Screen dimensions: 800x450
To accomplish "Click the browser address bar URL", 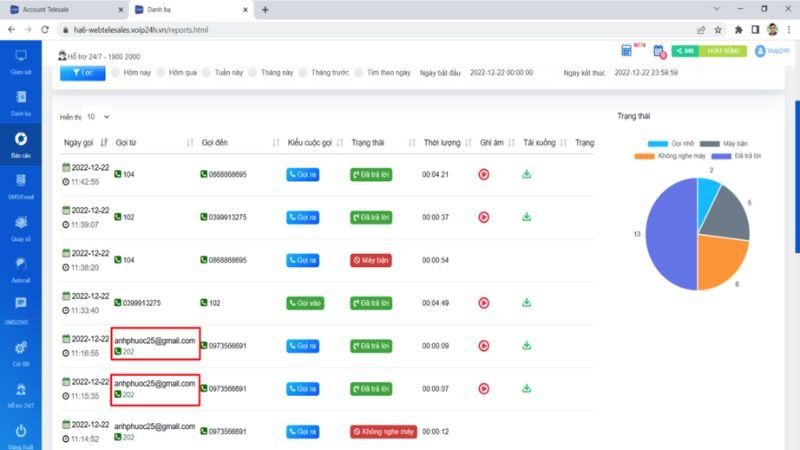I will (141, 30).
